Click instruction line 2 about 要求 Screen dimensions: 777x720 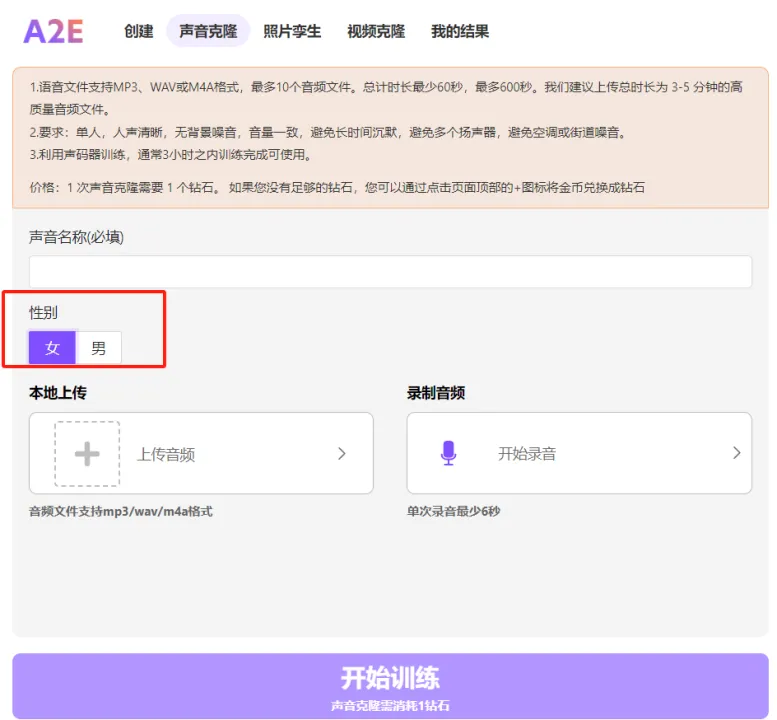(329, 132)
